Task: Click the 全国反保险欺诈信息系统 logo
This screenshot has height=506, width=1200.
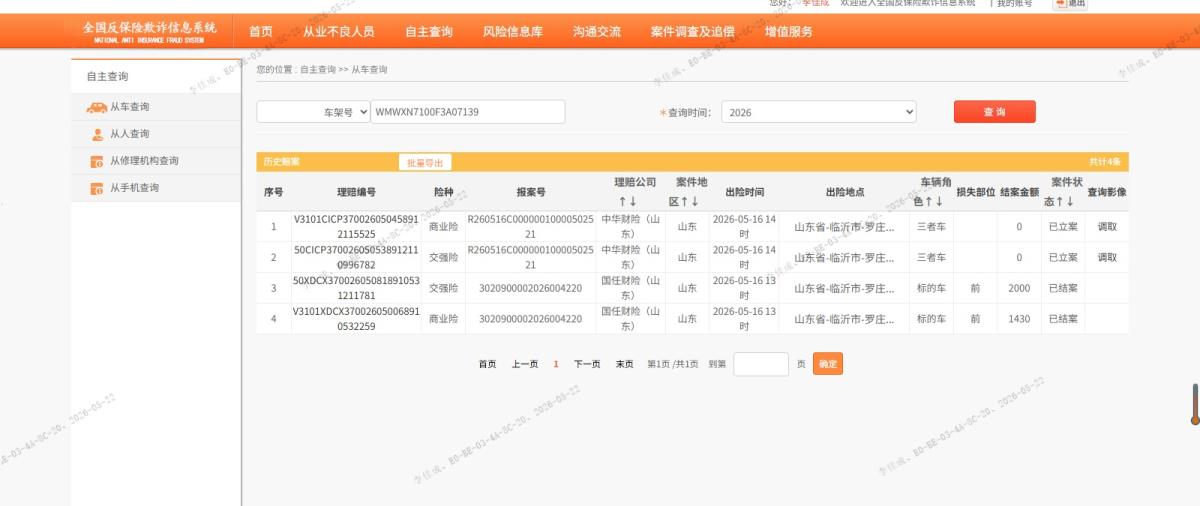Action: (149, 31)
